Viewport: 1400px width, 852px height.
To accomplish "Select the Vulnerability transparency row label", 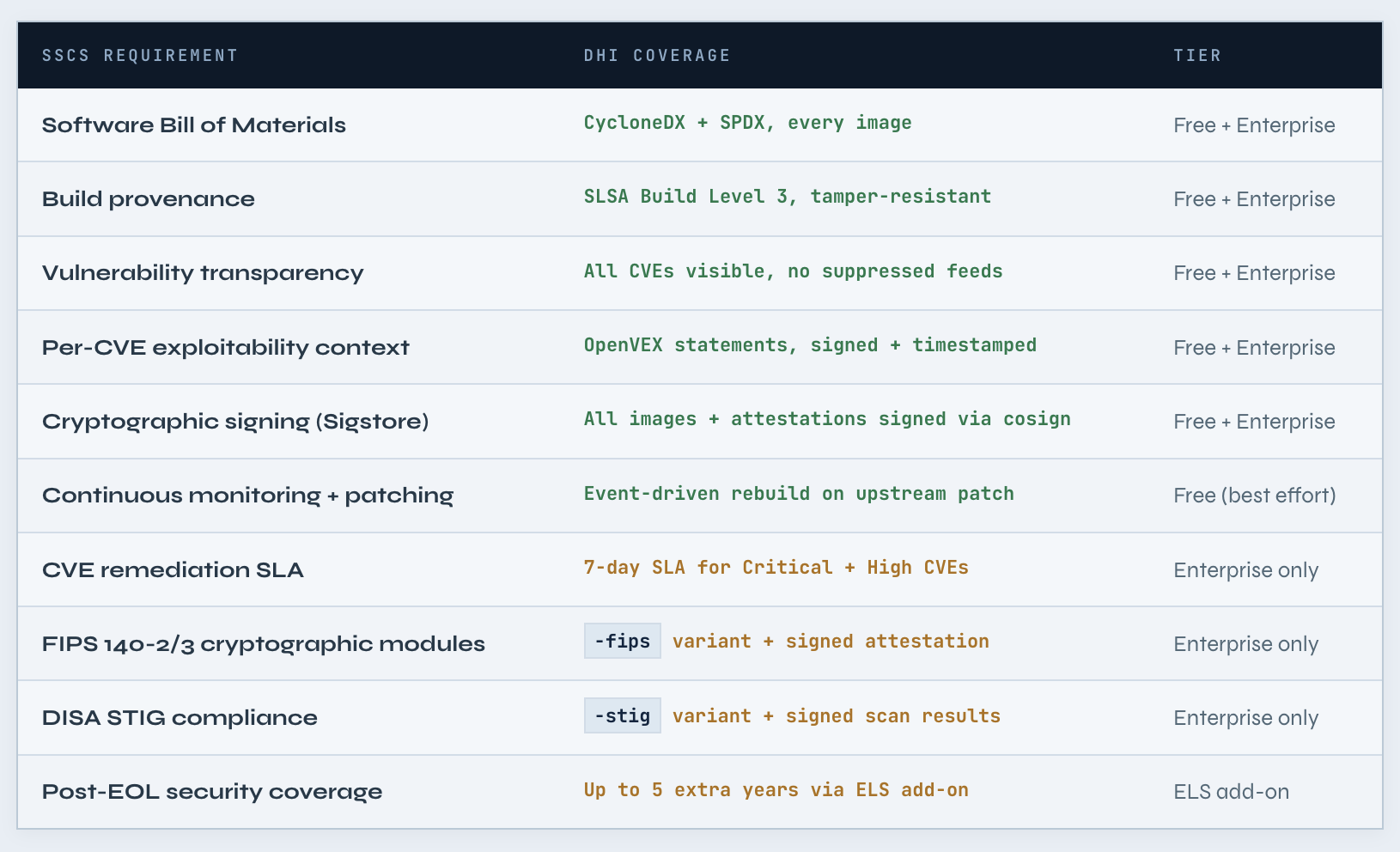I will point(203,273).
